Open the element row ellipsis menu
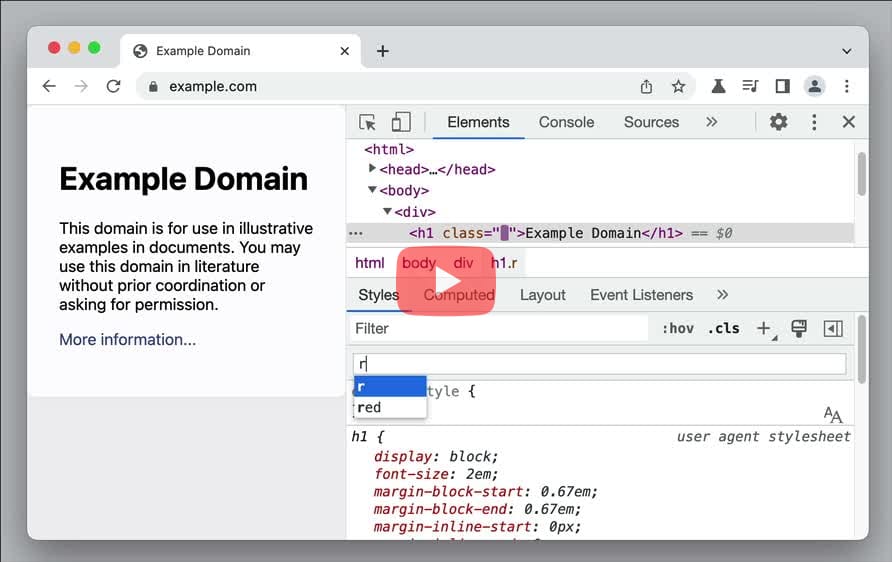892x562 pixels. coord(356,233)
